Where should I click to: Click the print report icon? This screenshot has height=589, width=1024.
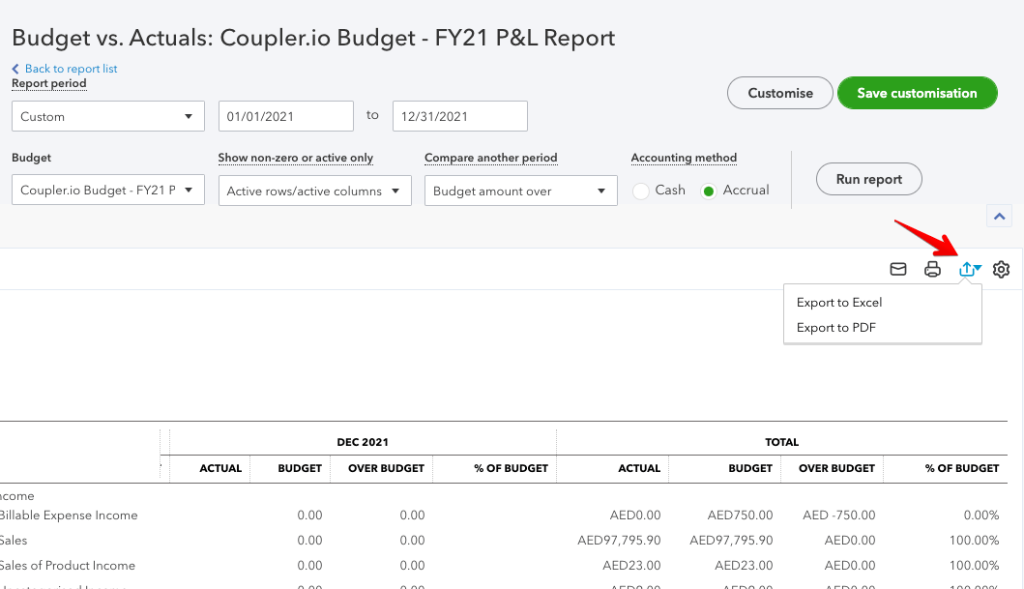pos(932,269)
